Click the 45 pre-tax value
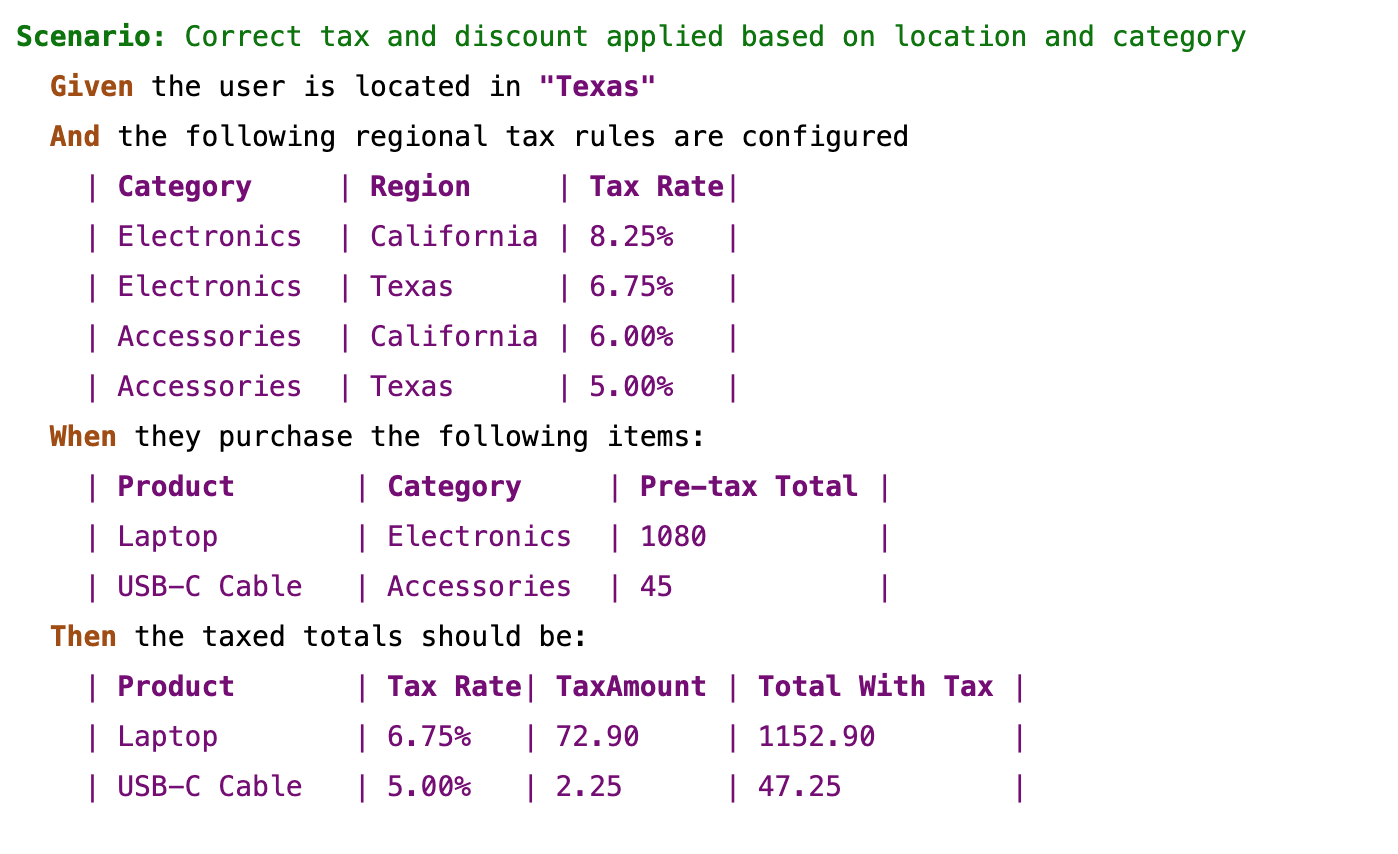This screenshot has width=1398, height=854. [656, 587]
